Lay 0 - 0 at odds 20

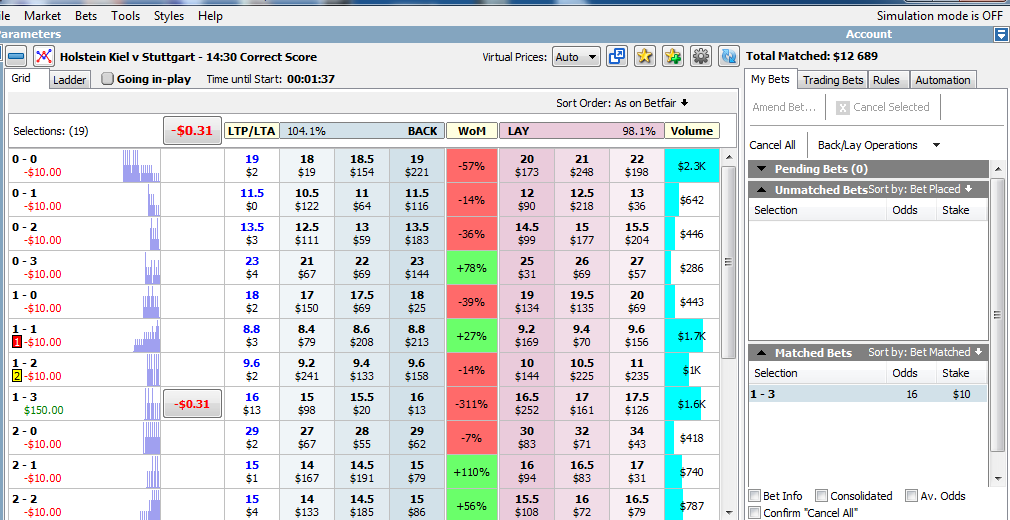[x=527, y=166]
